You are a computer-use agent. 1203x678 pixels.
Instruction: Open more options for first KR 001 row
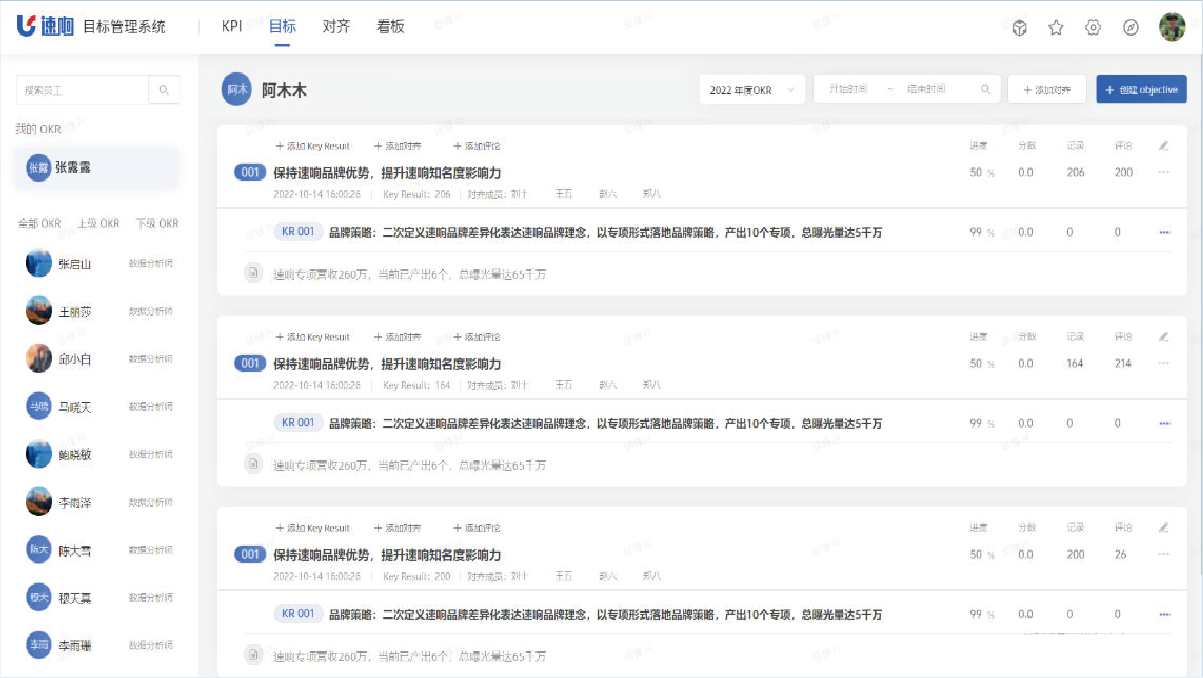click(1164, 233)
